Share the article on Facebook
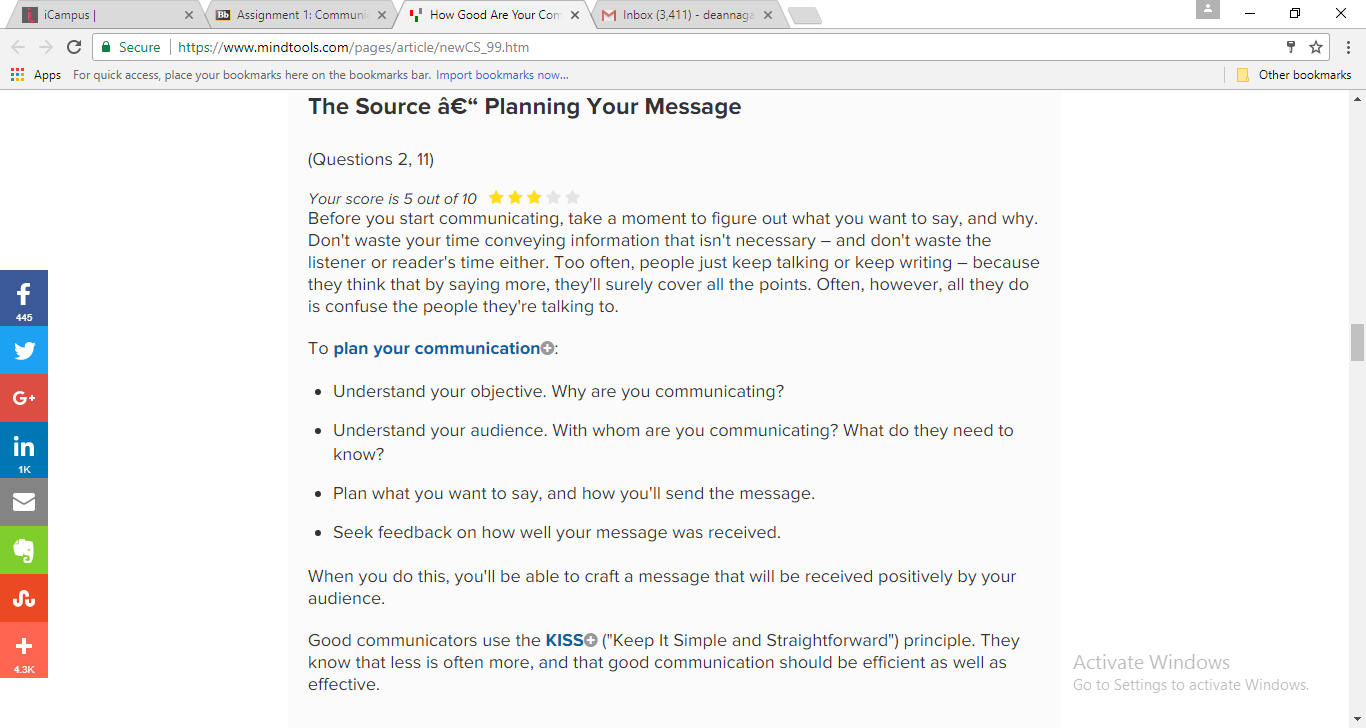The height and width of the screenshot is (728, 1366). [24, 298]
